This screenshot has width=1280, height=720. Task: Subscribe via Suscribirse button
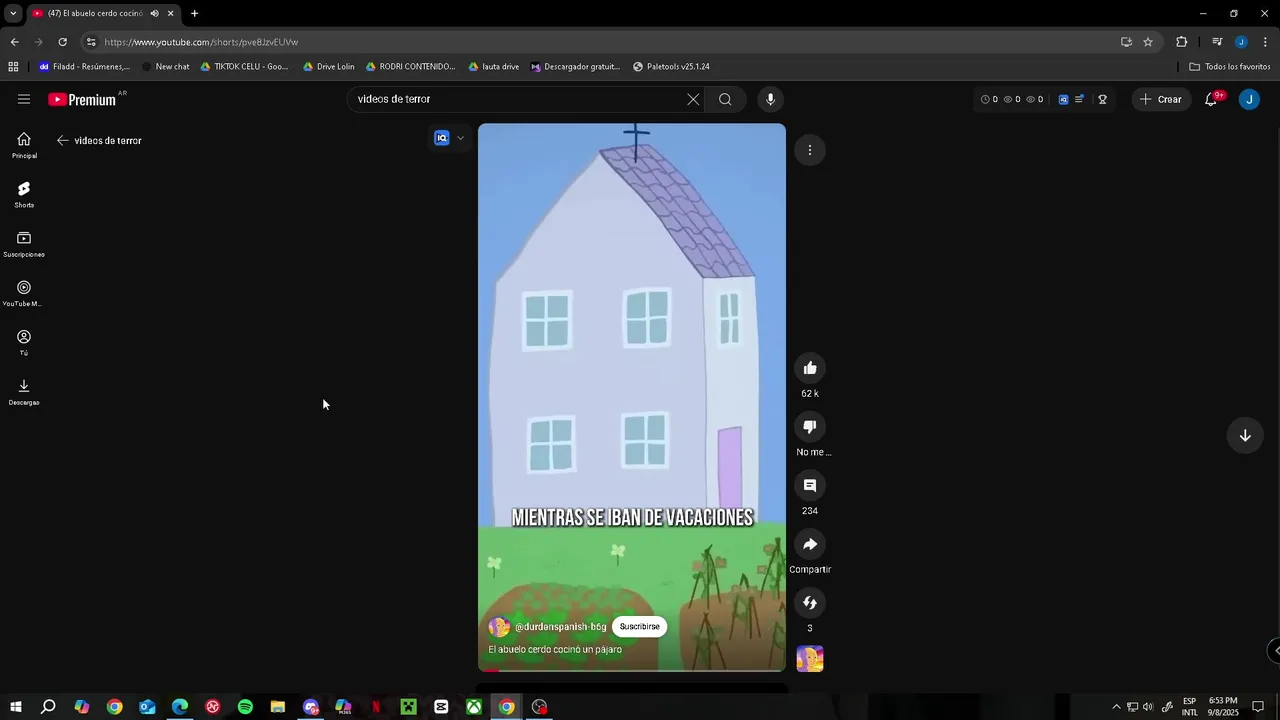pyautogui.click(x=639, y=627)
